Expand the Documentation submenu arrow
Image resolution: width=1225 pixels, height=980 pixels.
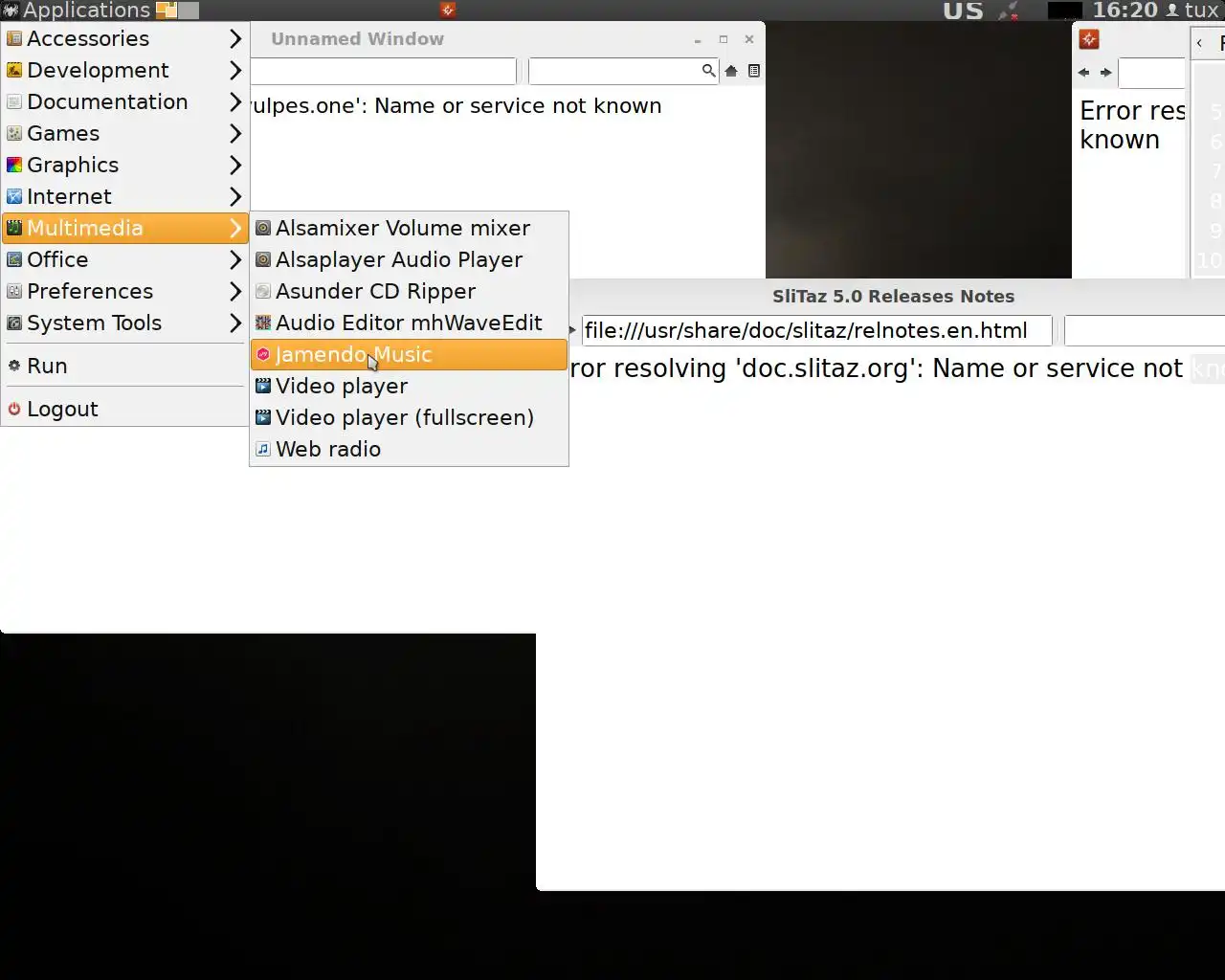coord(235,102)
